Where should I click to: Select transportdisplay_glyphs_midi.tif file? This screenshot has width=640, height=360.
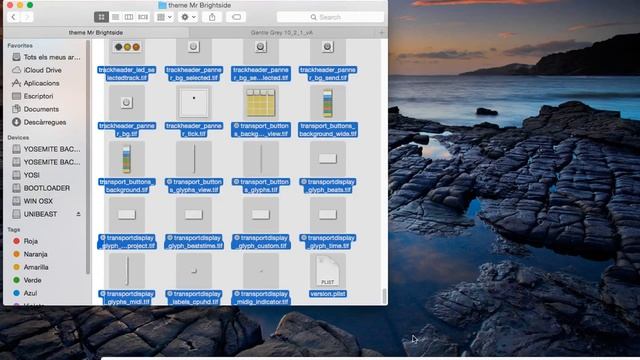point(127,279)
